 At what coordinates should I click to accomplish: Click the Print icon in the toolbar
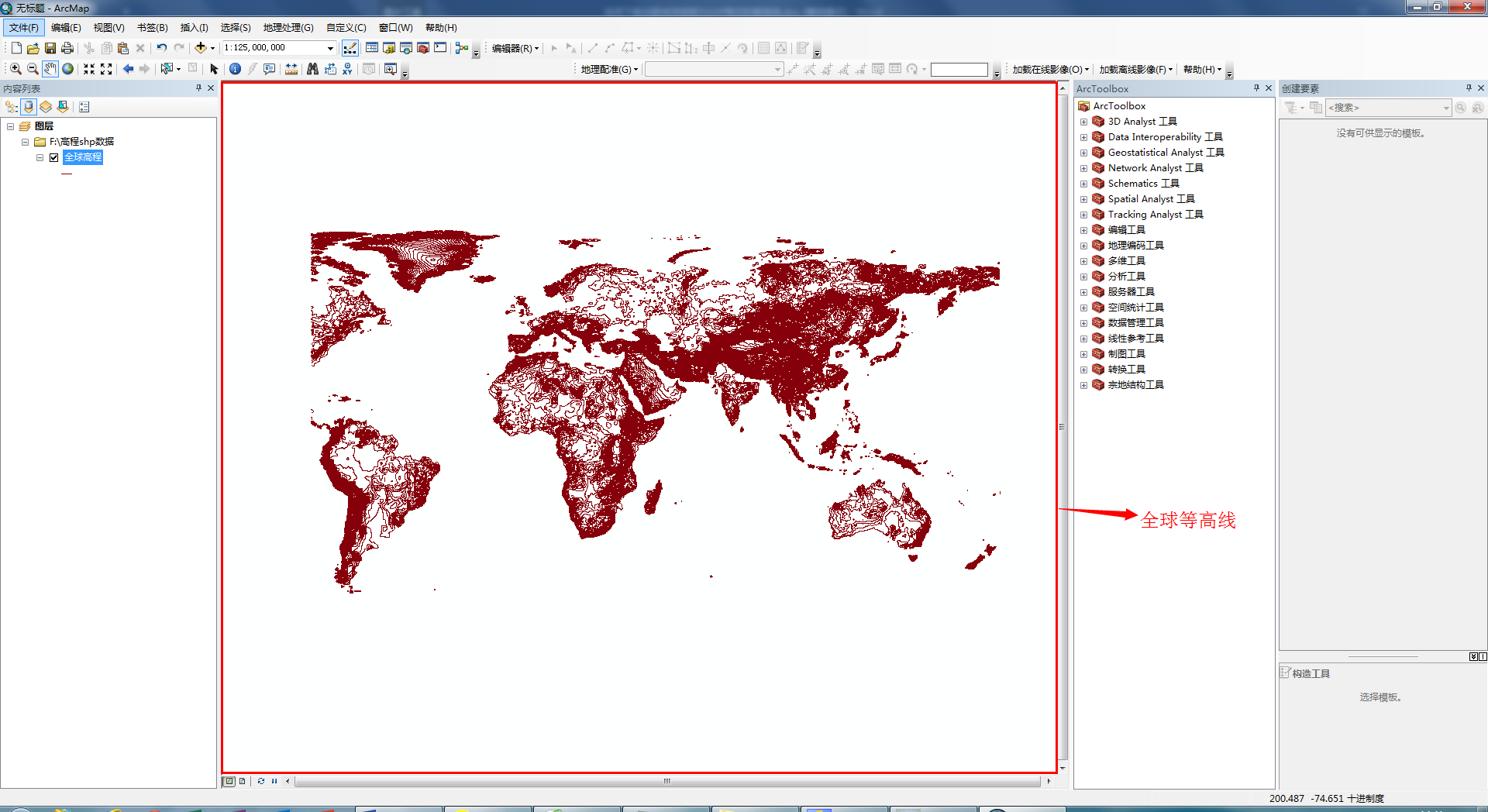(x=67, y=48)
